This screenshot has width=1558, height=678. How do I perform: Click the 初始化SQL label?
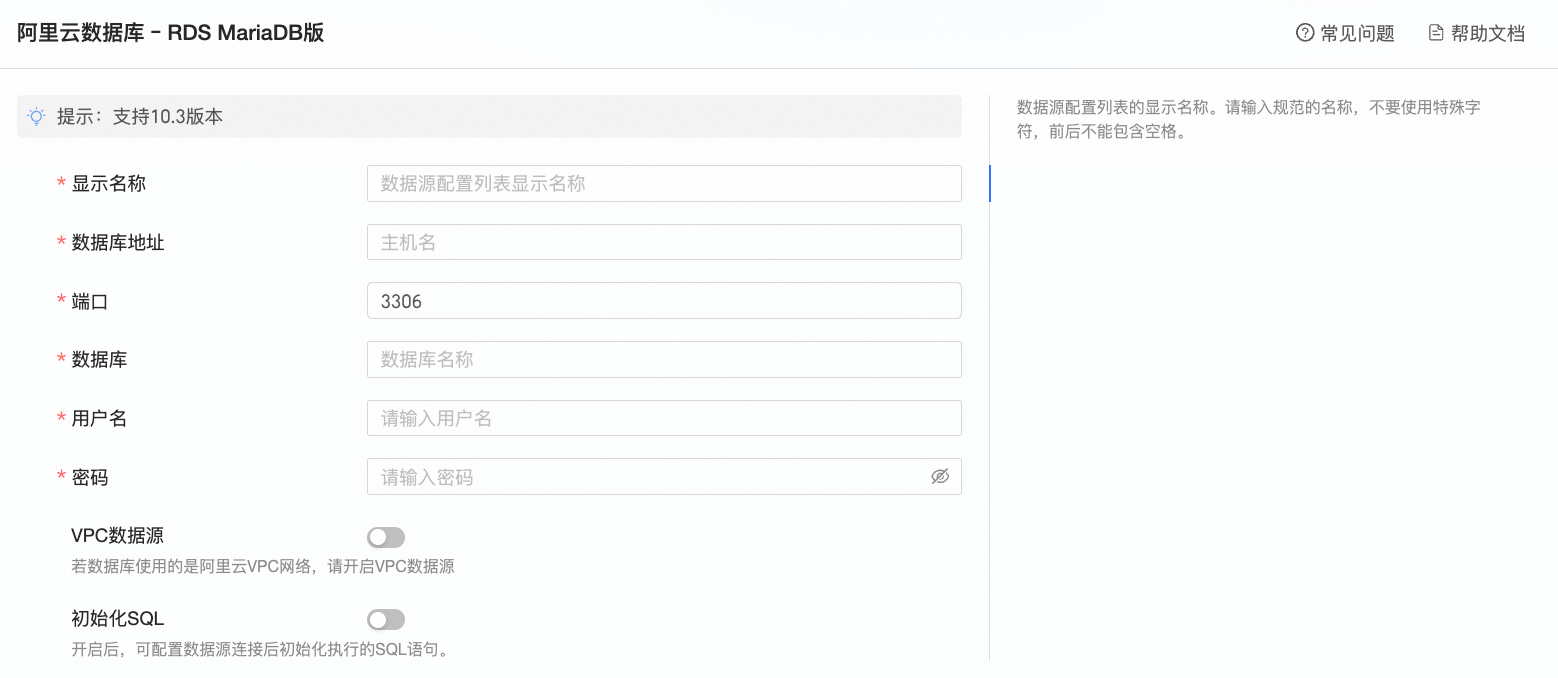(118, 618)
